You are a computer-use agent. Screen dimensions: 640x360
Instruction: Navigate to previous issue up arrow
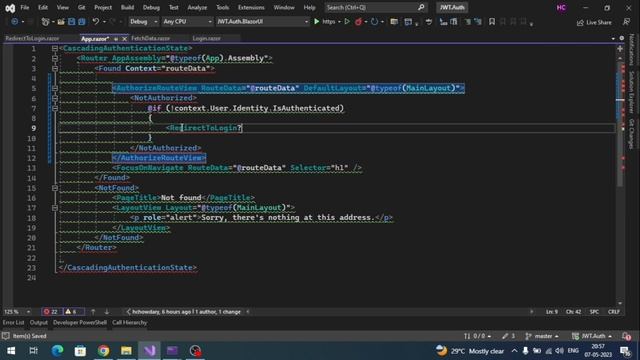pos(93,312)
